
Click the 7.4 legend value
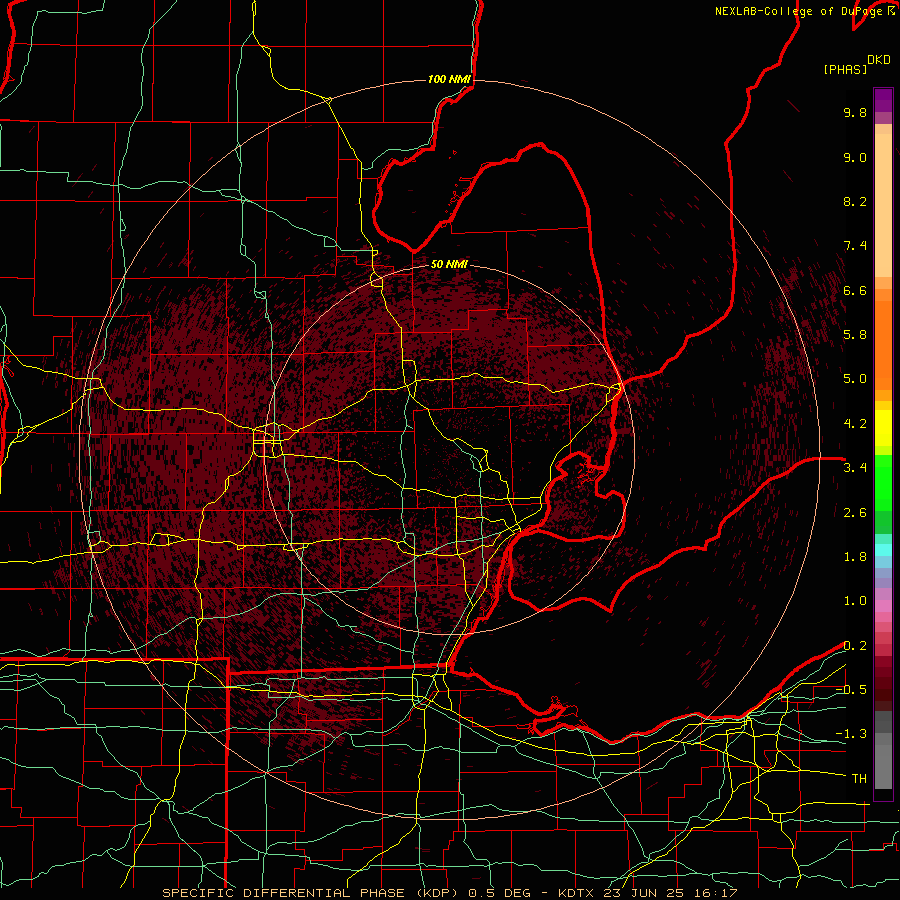click(x=855, y=246)
